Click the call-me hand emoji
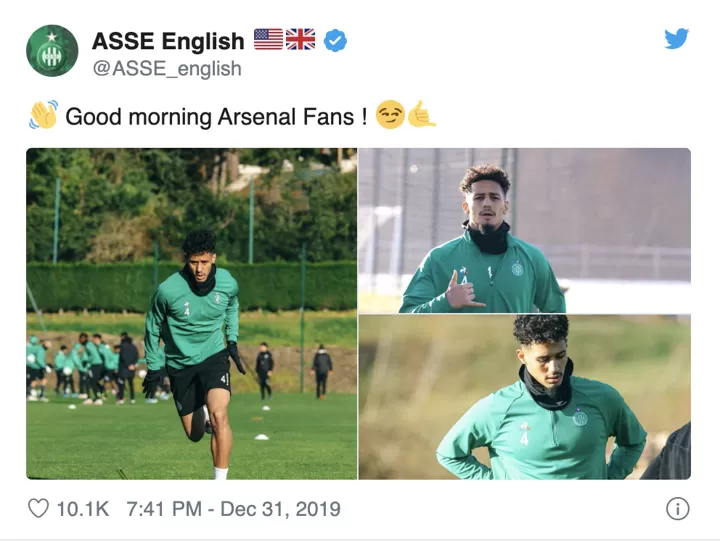The height and width of the screenshot is (542, 720). click(x=421, y=114)
